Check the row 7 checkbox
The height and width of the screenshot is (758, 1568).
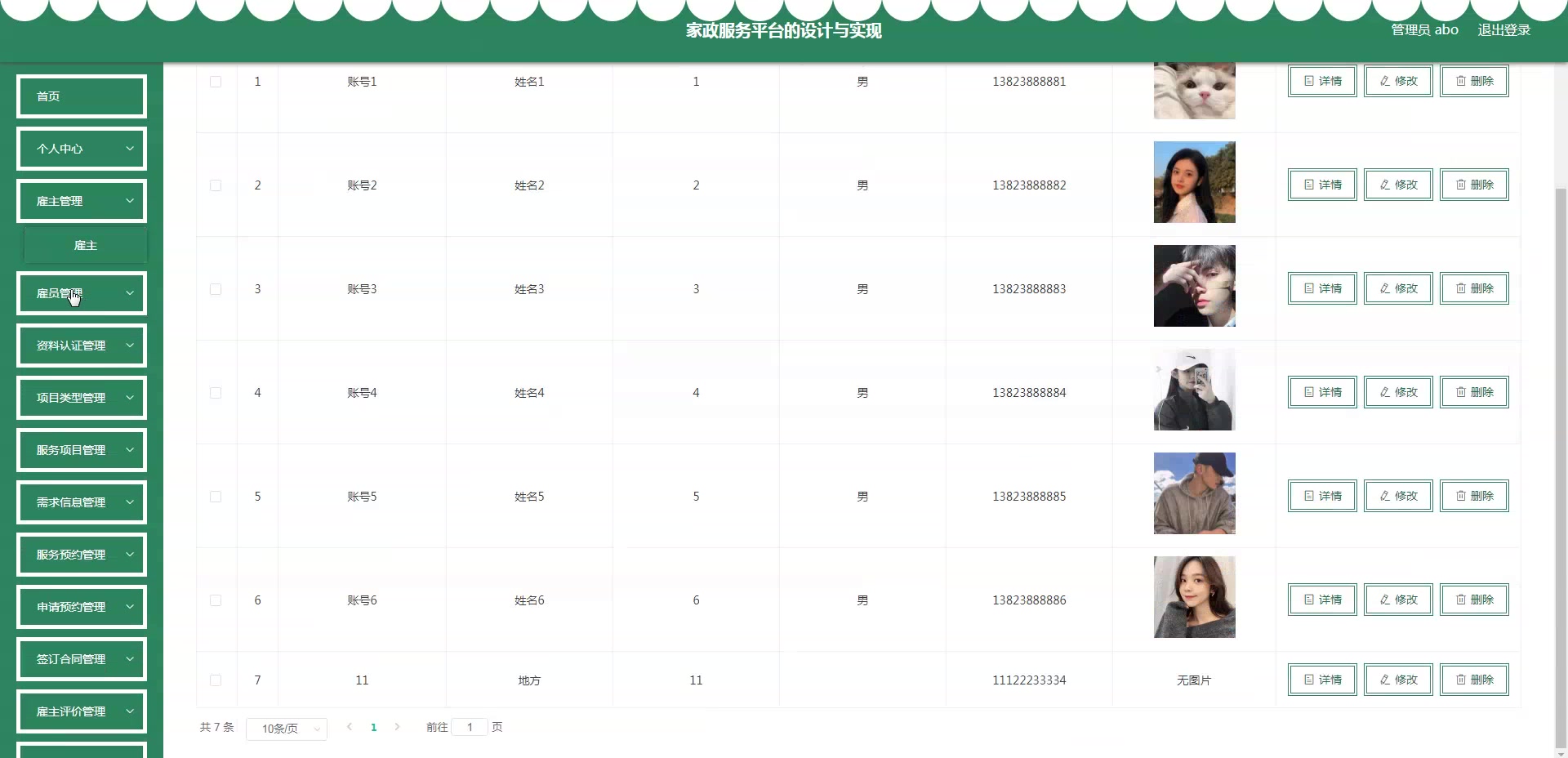click(216, 680)
